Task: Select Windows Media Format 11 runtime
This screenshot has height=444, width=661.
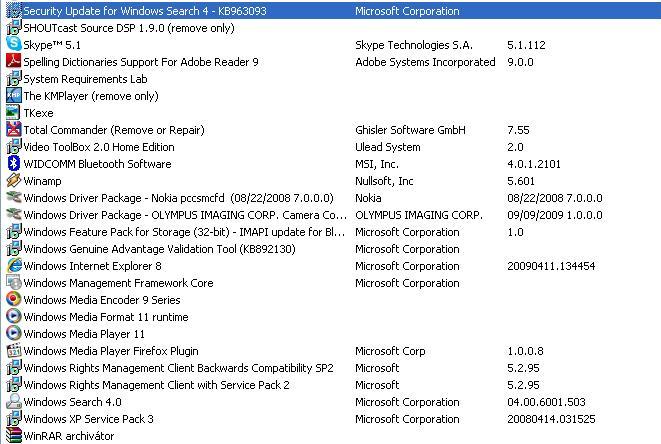Action: tap(106, 317)
